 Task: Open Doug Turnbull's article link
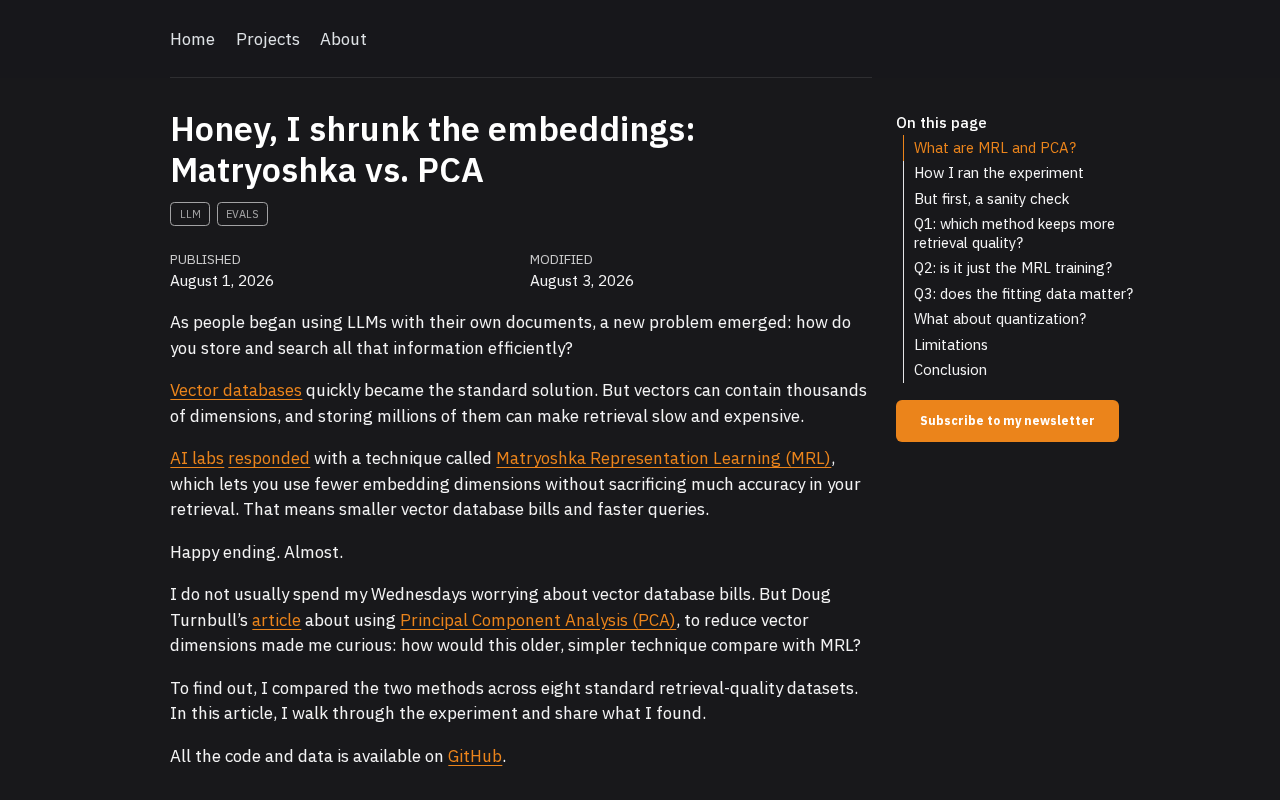(x=276, y=620)
